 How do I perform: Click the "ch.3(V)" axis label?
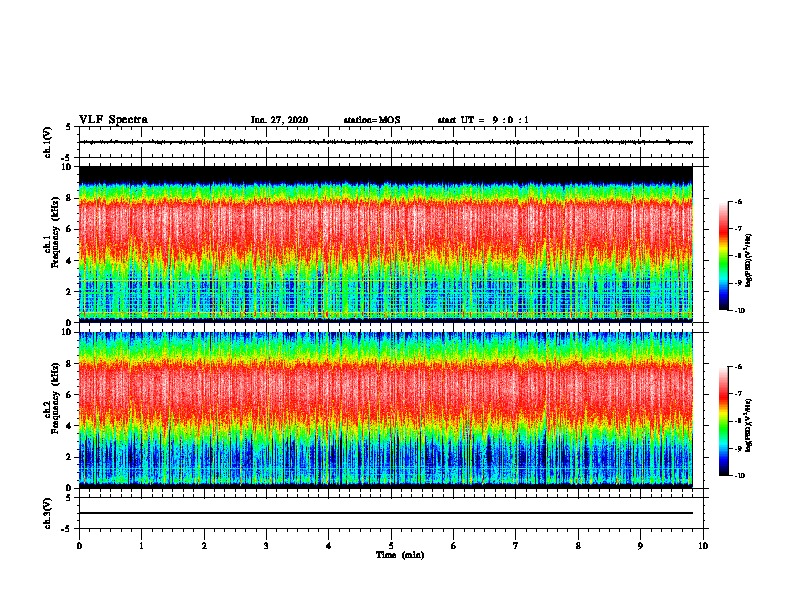tap(47, 513)
